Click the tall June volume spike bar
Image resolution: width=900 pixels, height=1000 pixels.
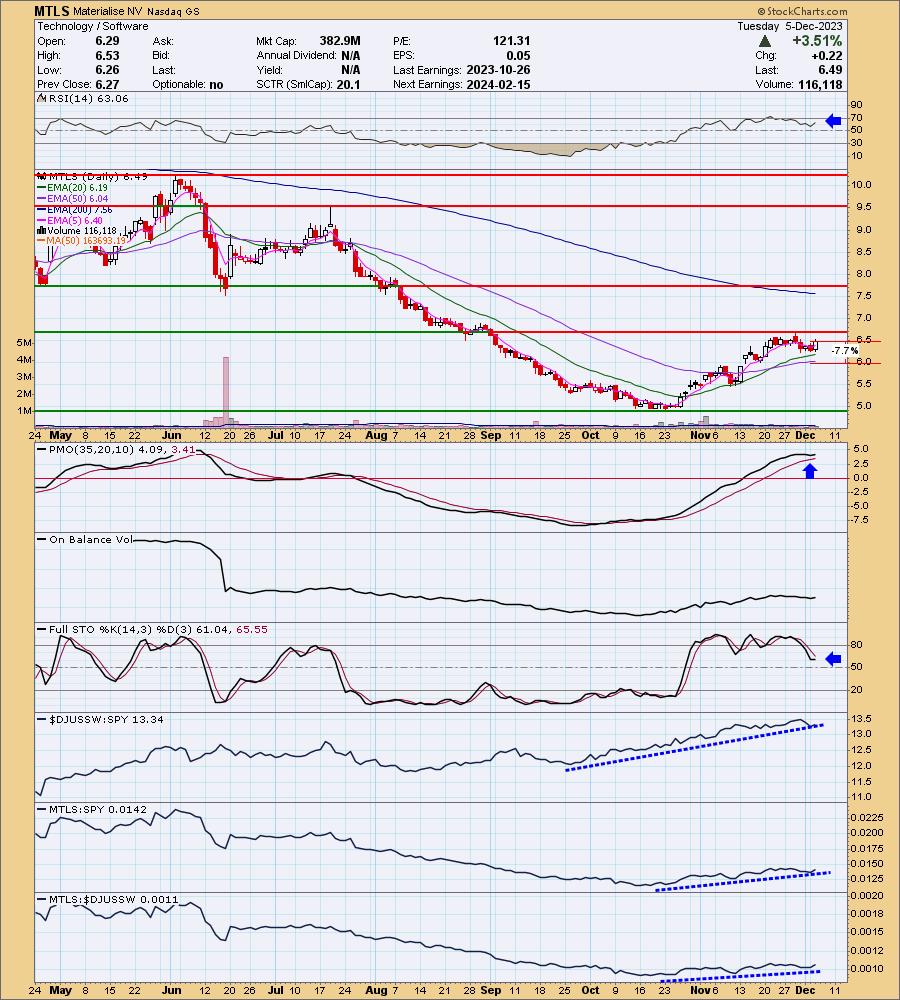[x=226, y=391]
